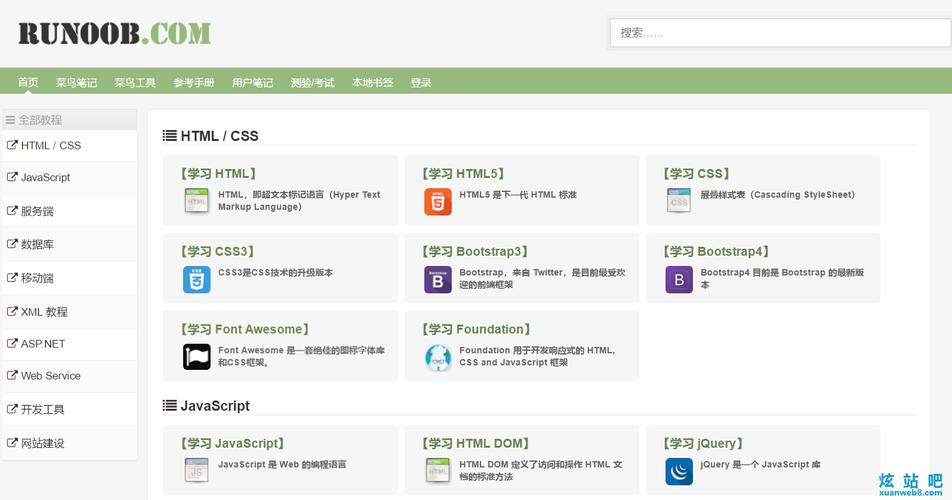Image resolution: width=952 pixels, height=500 pixels.
Task: Click the HTML tutorial icon
Action: [x=196, y=201]
